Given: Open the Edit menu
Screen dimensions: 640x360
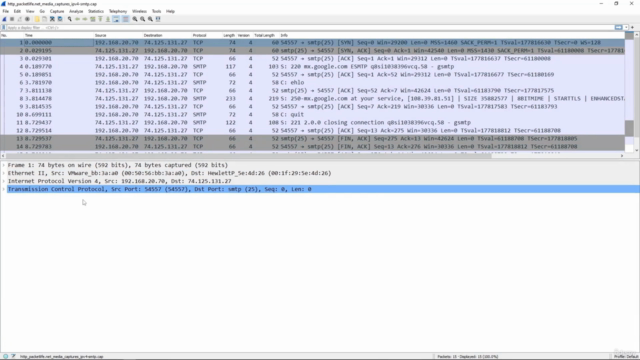Looking at the screenshot, I should click(x=17, y=11).
